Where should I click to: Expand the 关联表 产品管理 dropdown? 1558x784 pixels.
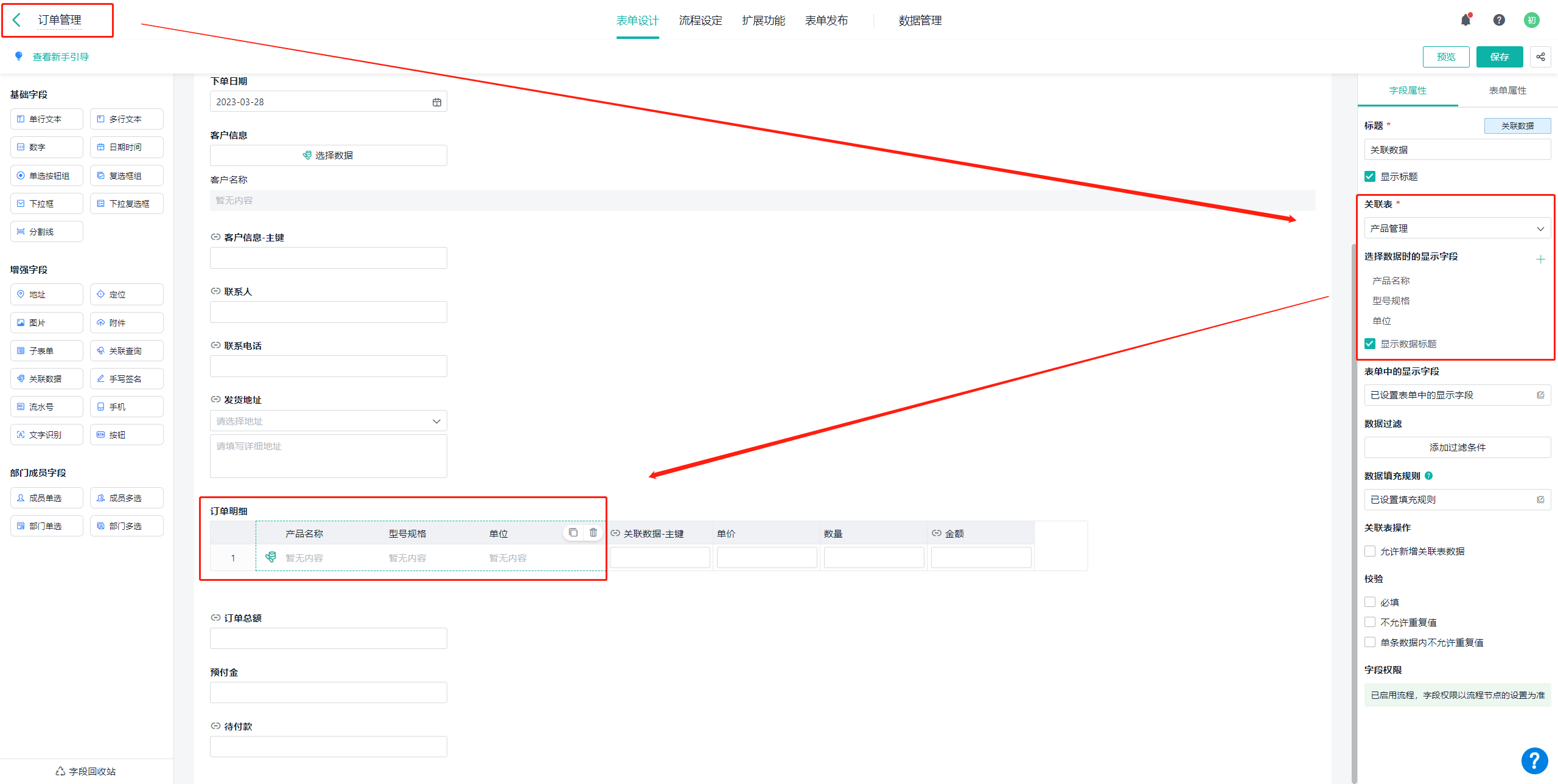click(x=1457, y=229)
